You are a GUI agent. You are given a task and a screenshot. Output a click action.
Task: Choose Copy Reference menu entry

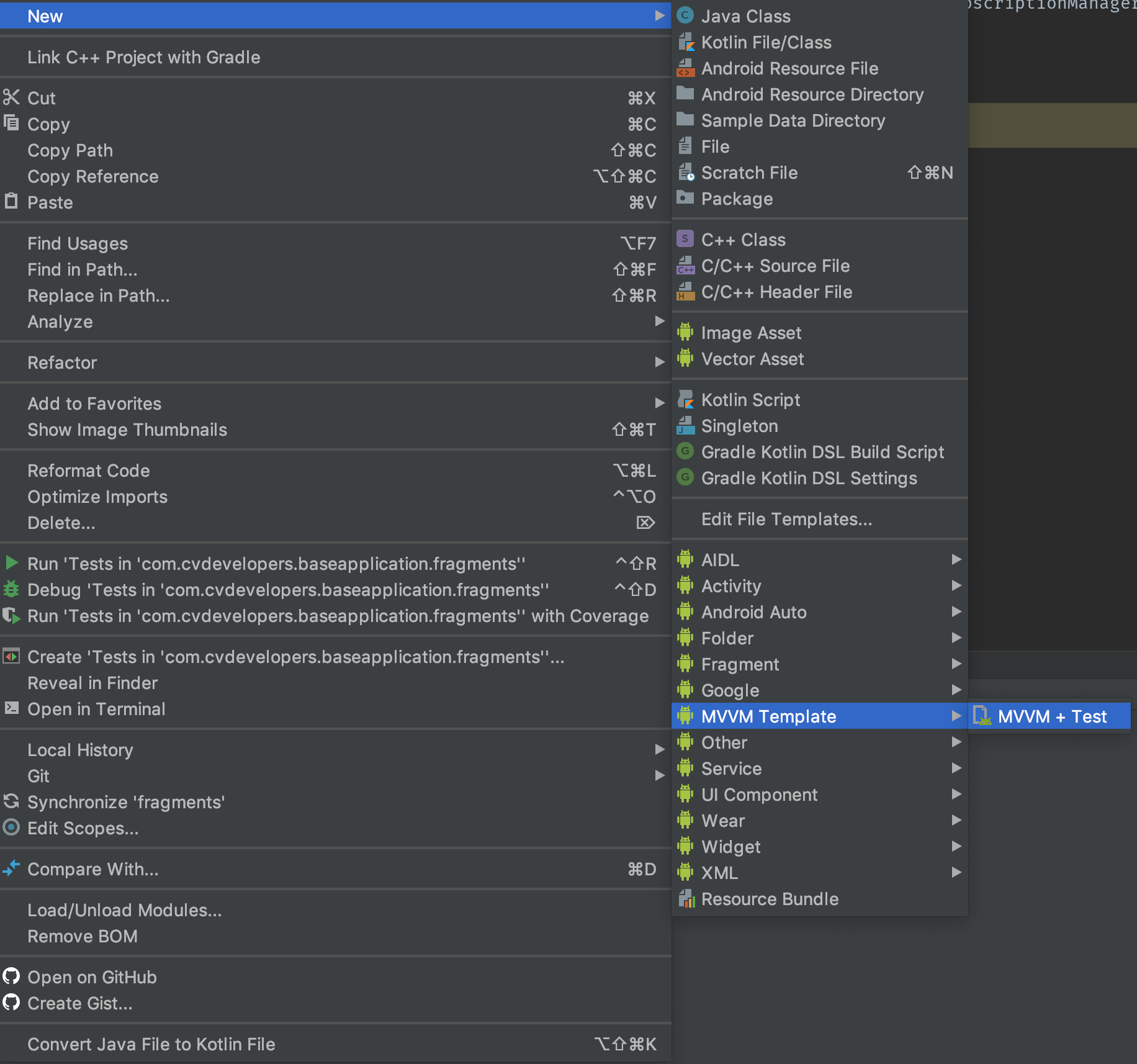[335, 176]
